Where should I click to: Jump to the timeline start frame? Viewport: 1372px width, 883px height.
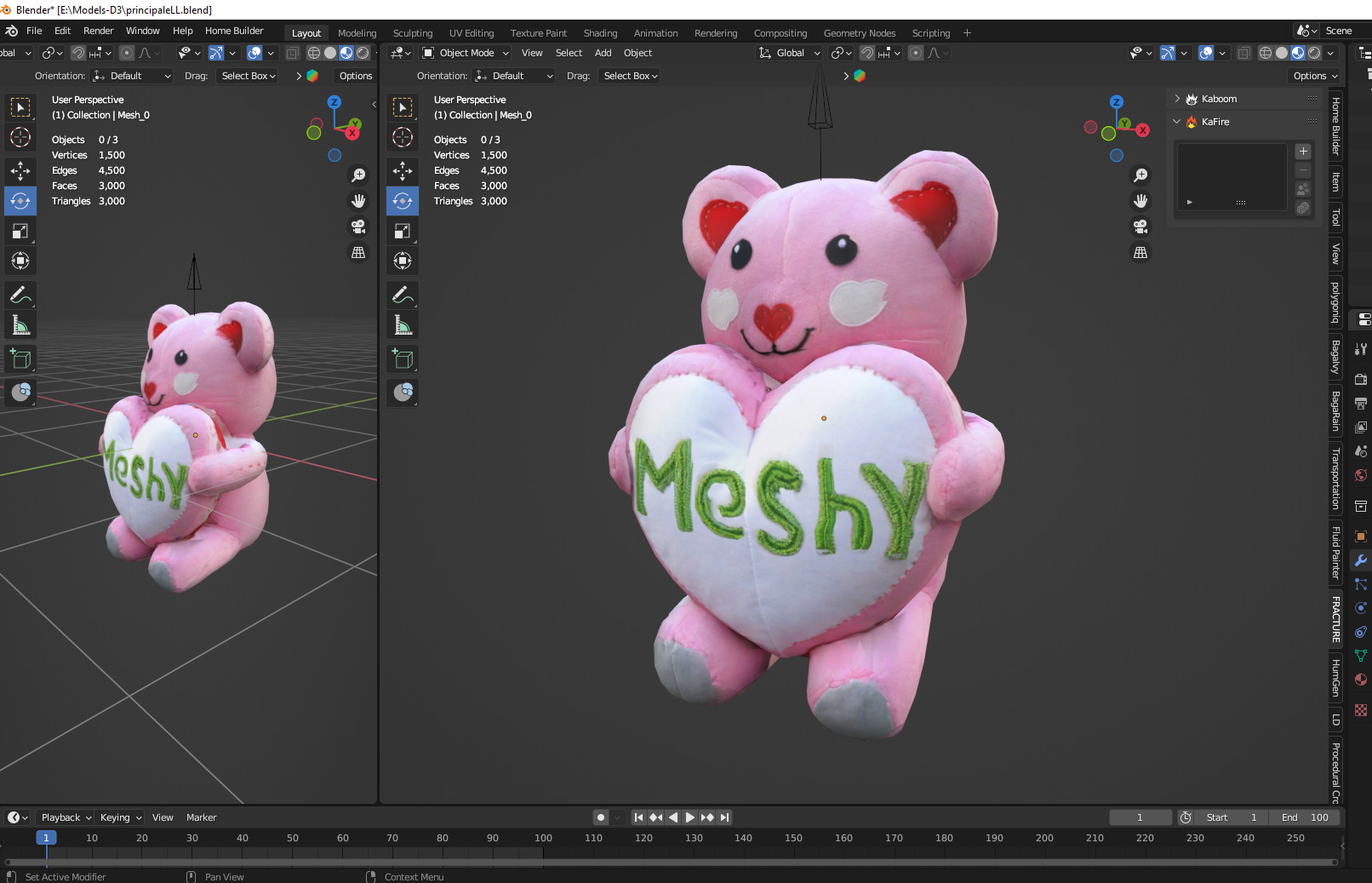click(638, 817)
